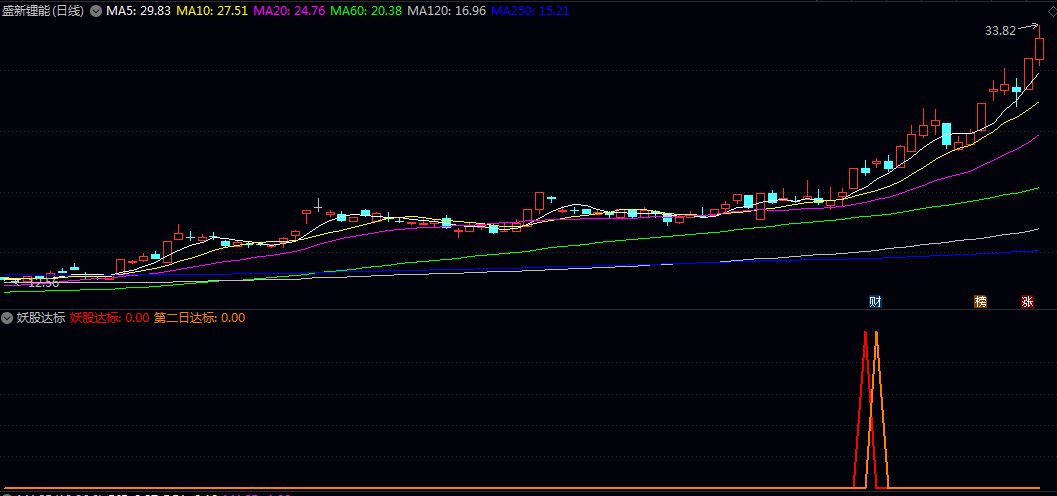Image resolution: width=1057 pixels, height=496 pixels.
Task: Click the 榜 ranking list marker
Action: pos(980,302)
